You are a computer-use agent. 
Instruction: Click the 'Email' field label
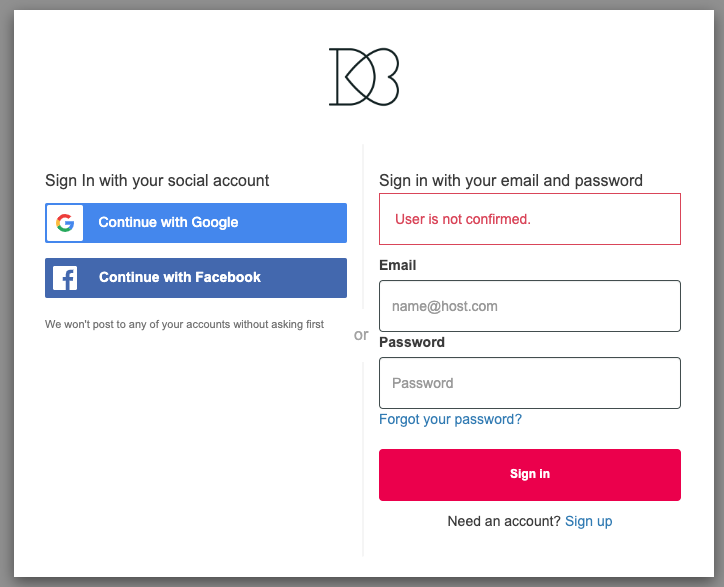click(x=398, y=265)
